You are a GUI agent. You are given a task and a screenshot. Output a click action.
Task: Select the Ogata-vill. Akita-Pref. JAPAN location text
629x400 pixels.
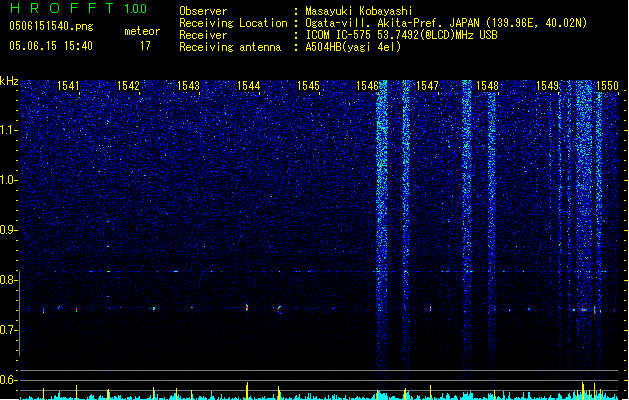(446, 23)
